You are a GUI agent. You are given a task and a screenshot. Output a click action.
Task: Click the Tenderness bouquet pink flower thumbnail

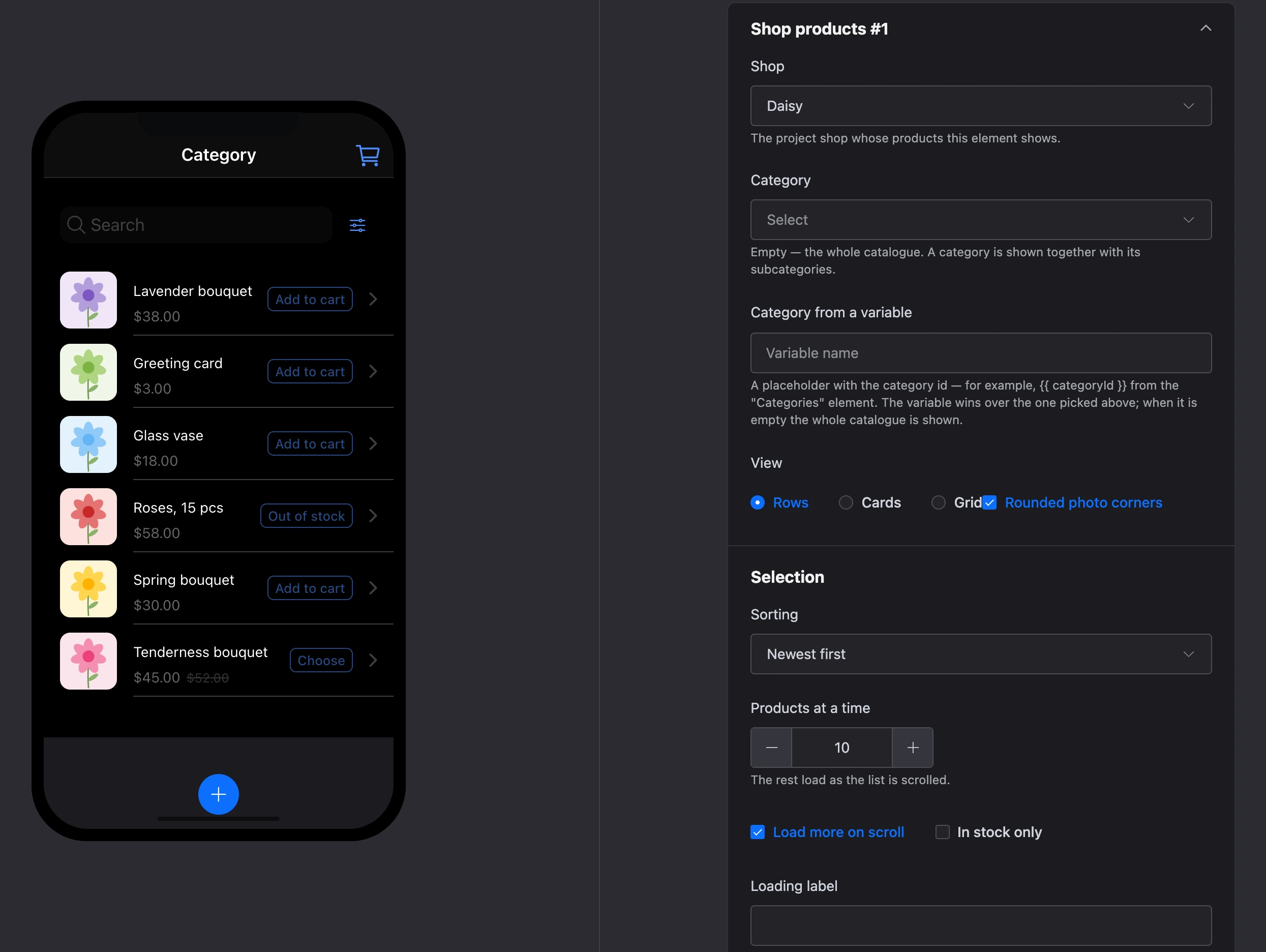pos(88,660)
